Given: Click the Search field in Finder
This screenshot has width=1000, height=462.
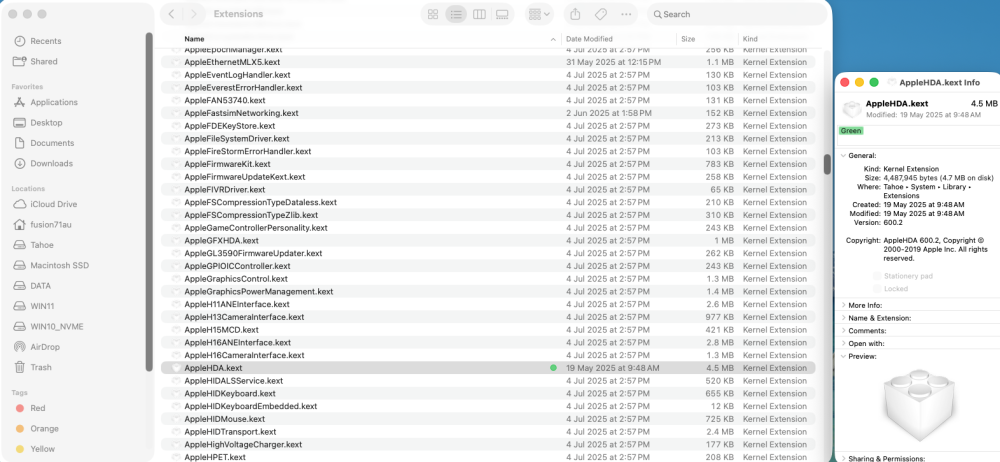Looking at the screenshot, I should pyautogui.click(x=736, y=14).
